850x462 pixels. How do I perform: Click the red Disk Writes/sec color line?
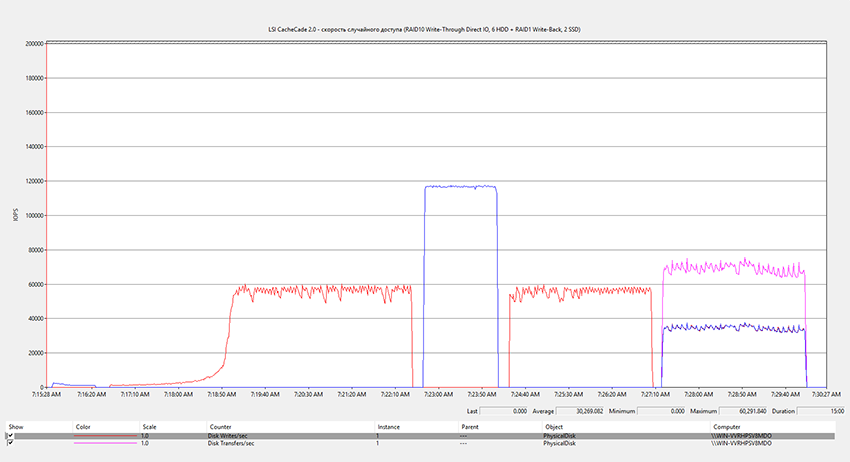[x=105, y=436]
